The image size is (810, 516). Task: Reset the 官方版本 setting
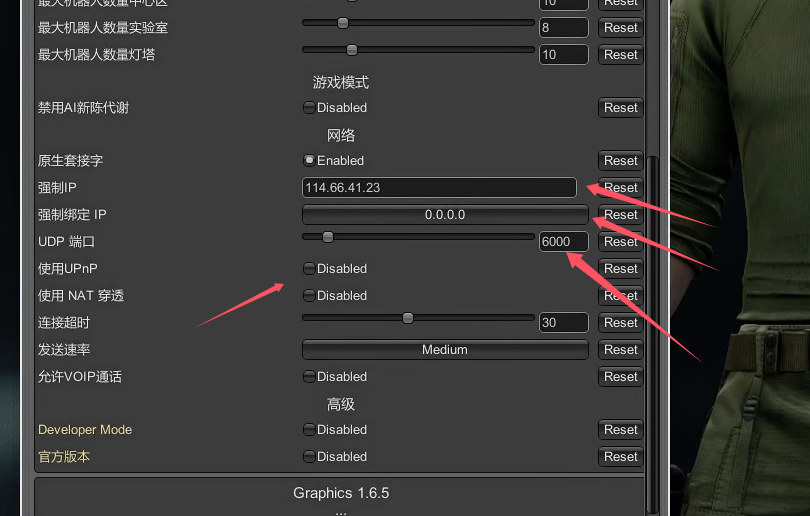point(620,457)
